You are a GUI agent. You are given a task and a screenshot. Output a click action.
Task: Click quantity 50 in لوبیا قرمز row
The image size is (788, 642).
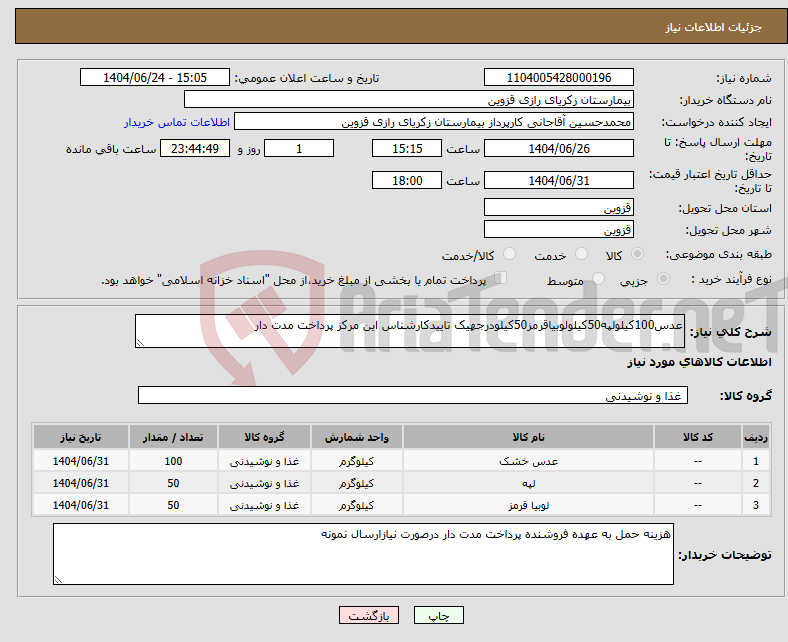[x=173, y=505]
